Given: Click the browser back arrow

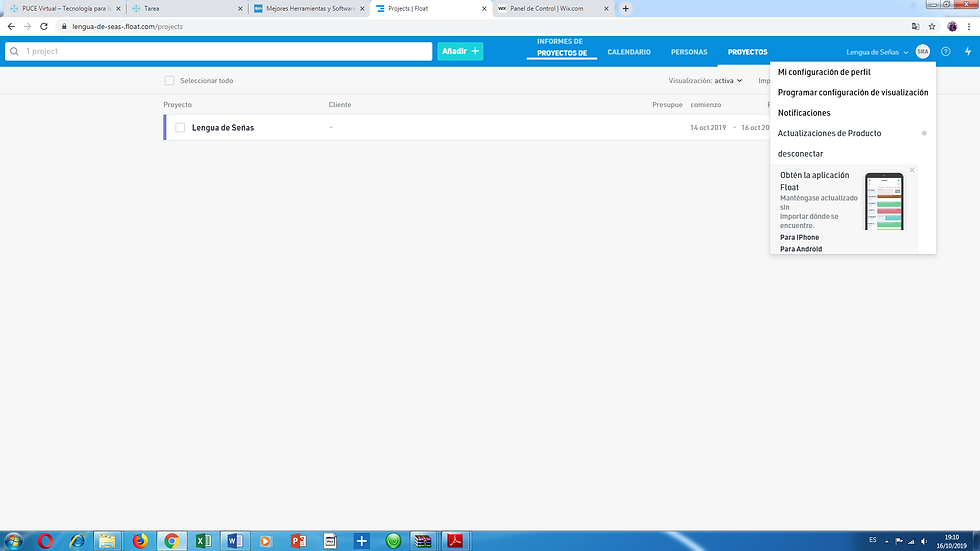Looking at the screenshot, I should 11,26.
